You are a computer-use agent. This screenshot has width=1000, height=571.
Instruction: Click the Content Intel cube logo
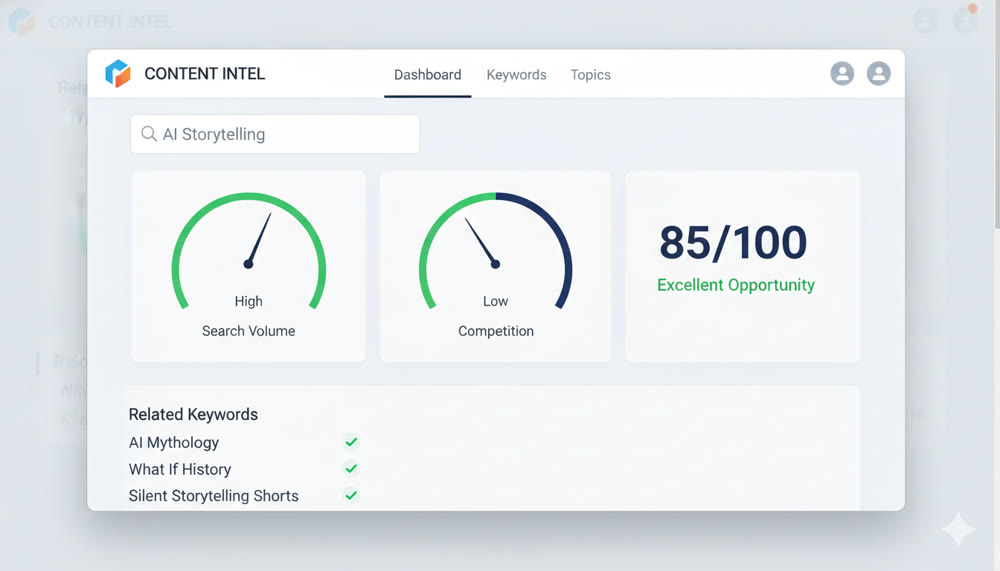[118, 74]
